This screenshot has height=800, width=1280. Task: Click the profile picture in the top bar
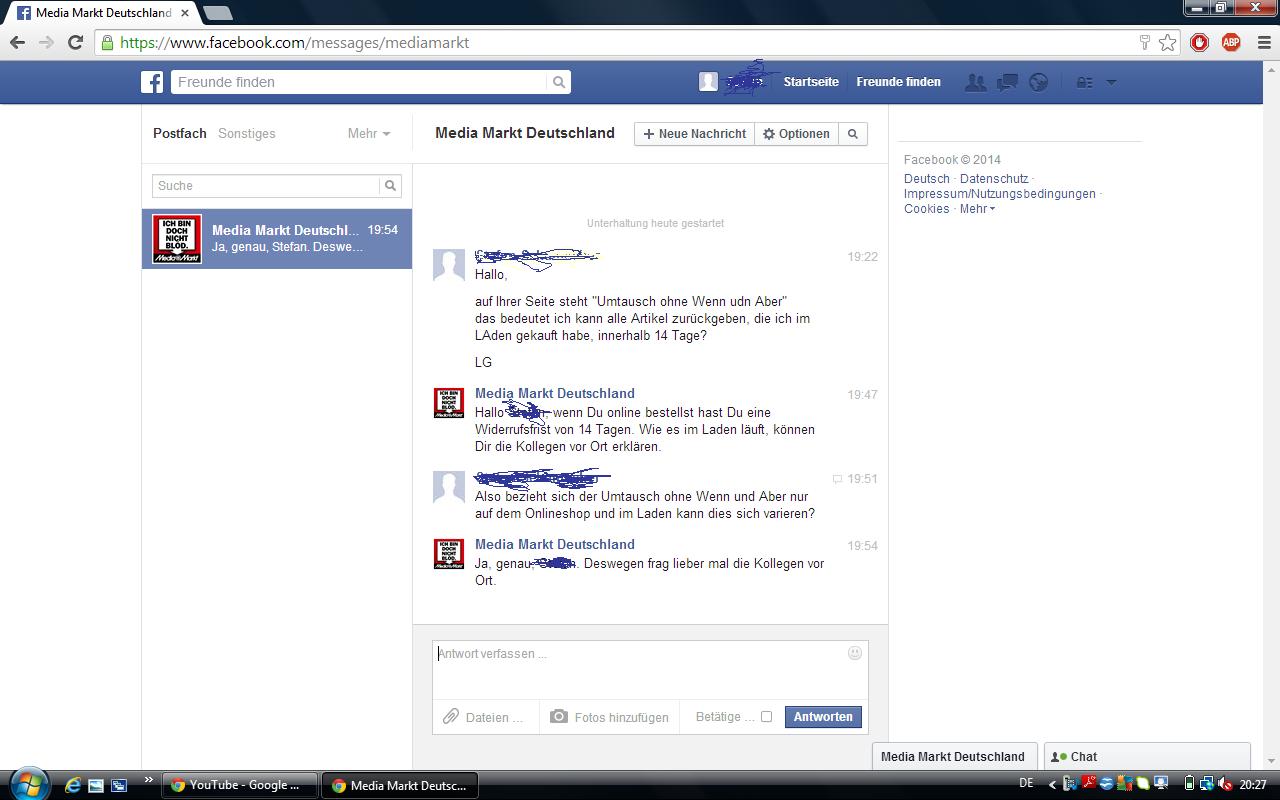pos(708,82)
